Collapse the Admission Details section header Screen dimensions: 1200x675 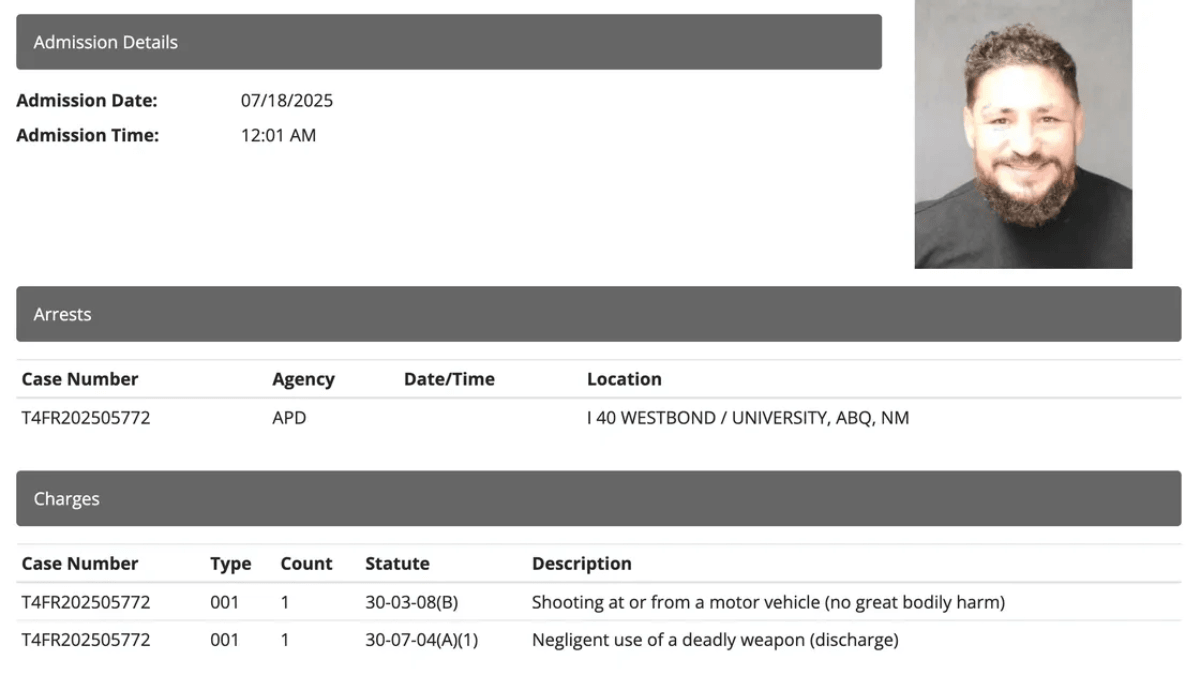point(448,42)
